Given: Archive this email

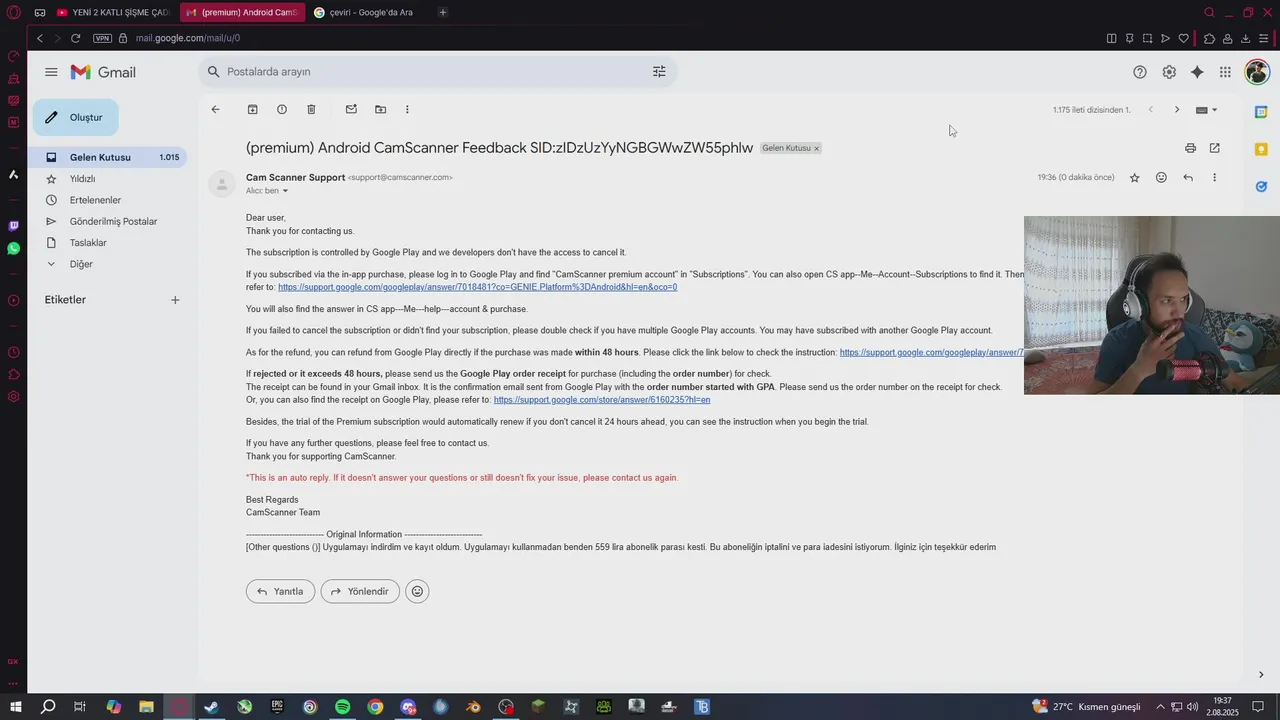Looking at the screenshot, I should pos(252,109).
